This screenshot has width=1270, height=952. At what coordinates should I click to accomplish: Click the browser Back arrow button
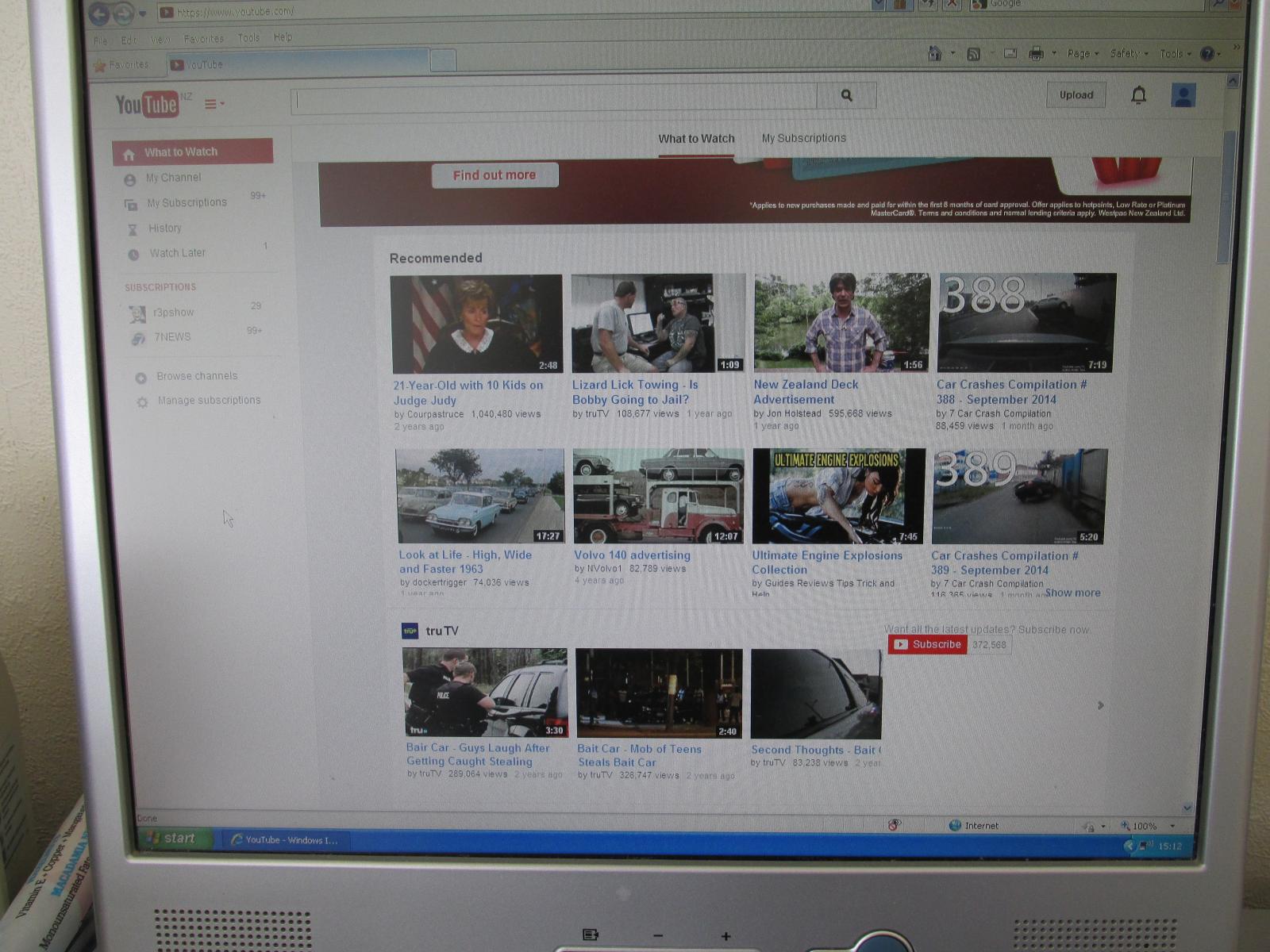[98, 13]
